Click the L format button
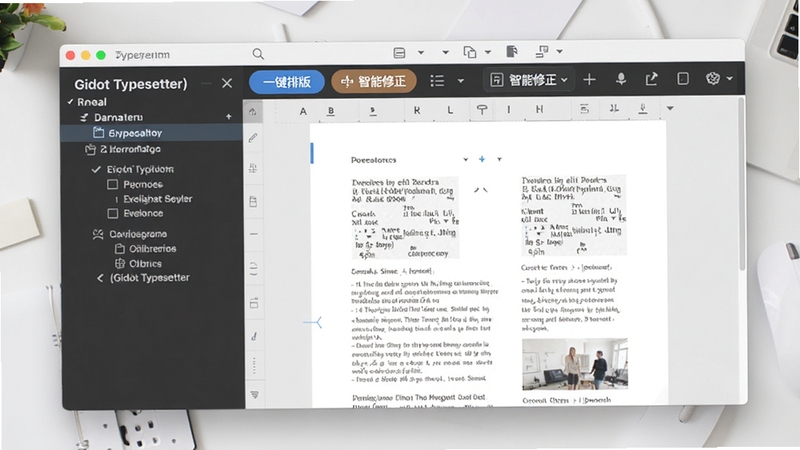This screenshot has height=450, width=800. [x=450, y=110]
